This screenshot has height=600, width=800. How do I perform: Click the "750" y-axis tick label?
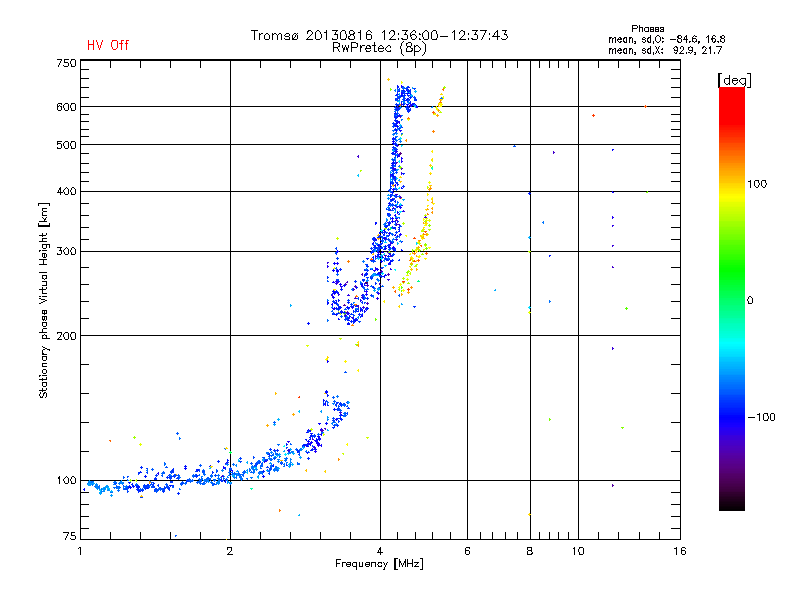pos(66,63)
